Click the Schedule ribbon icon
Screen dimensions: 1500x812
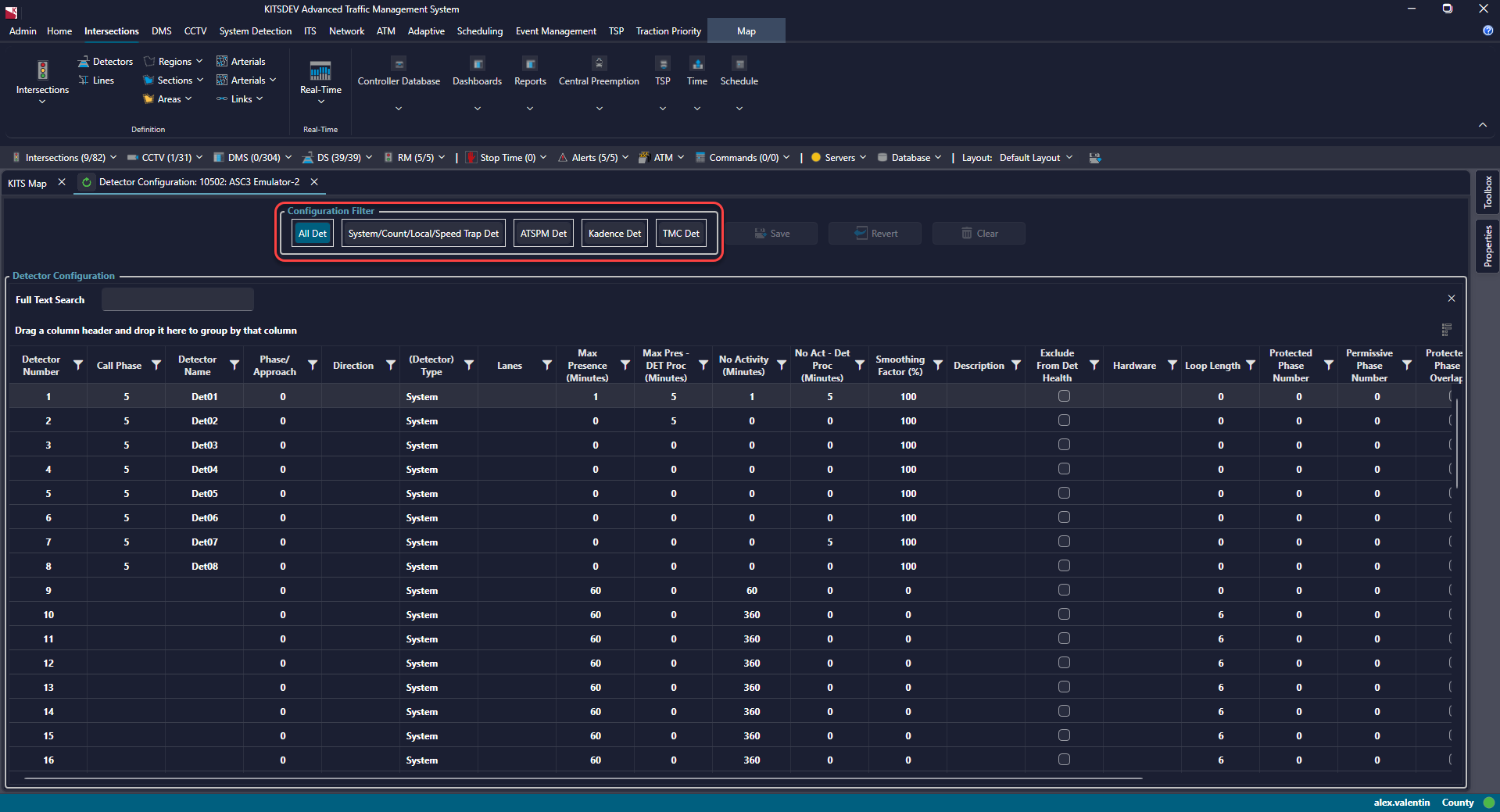pos(739,64)
